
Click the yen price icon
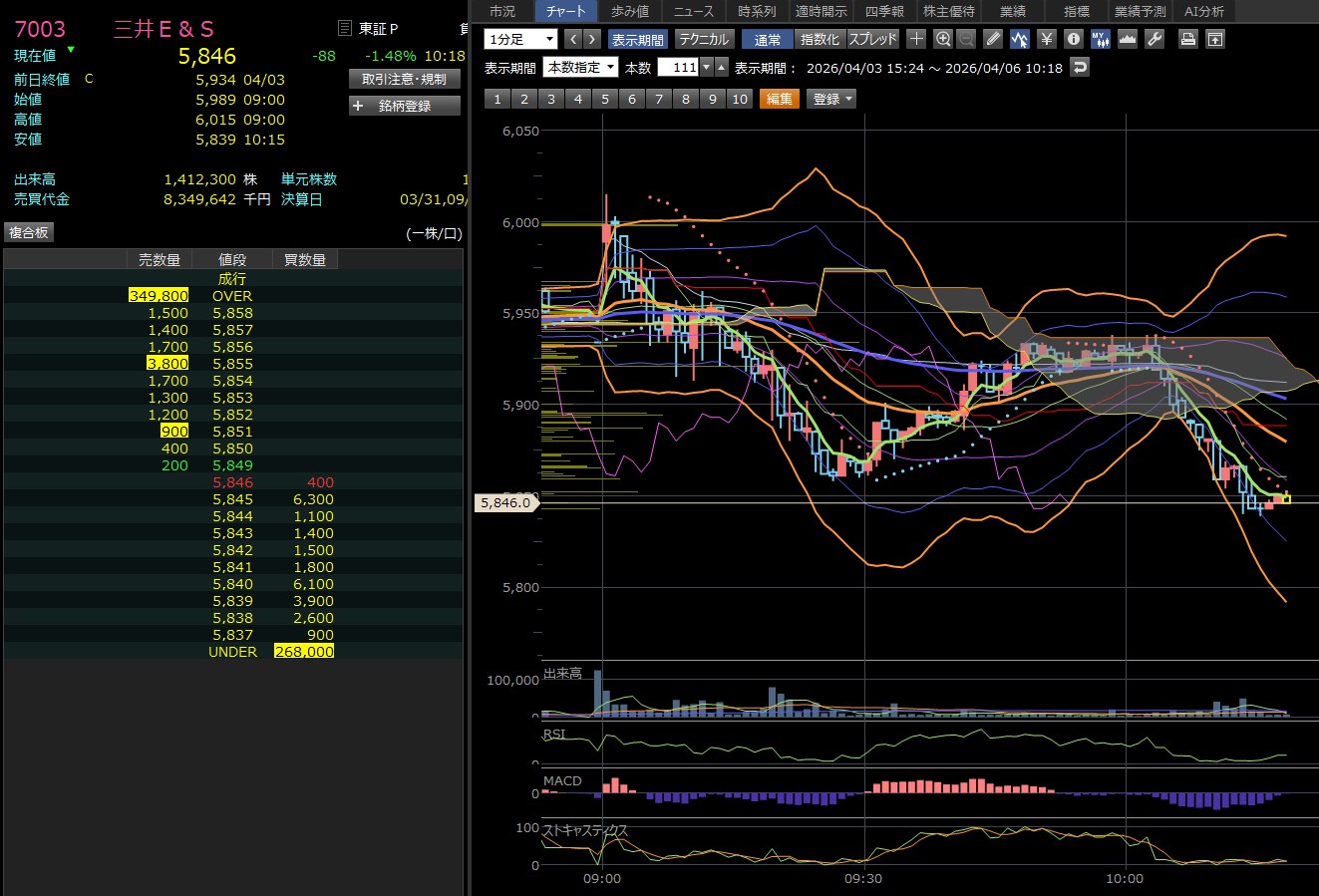point(1046,39)
